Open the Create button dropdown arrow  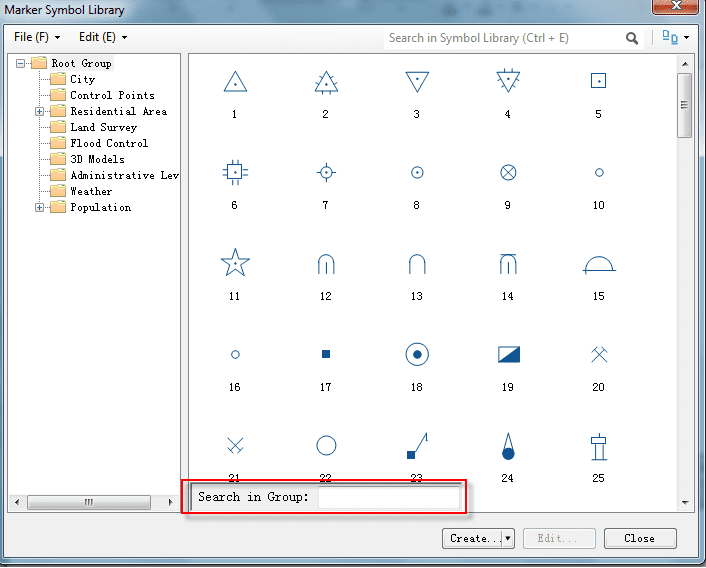click(x=507, y=538)
